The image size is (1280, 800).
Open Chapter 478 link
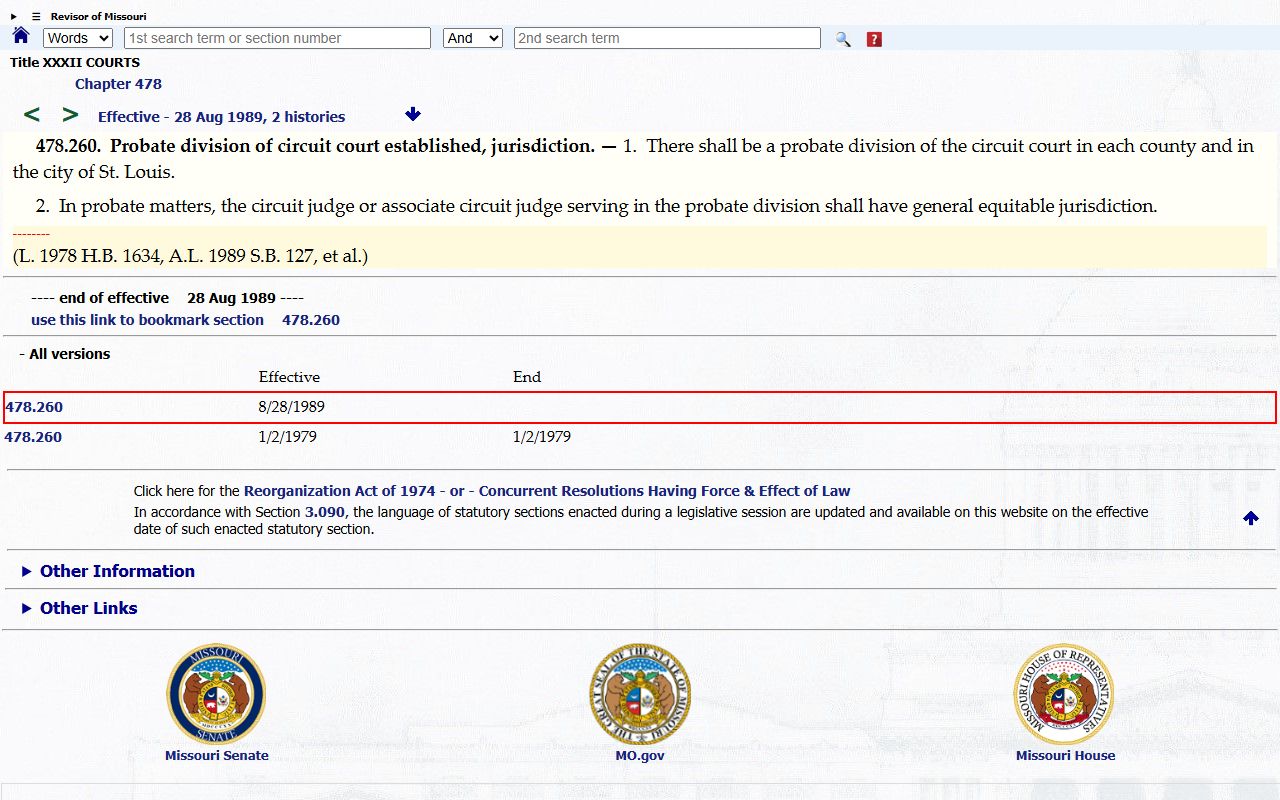[118, 84]
